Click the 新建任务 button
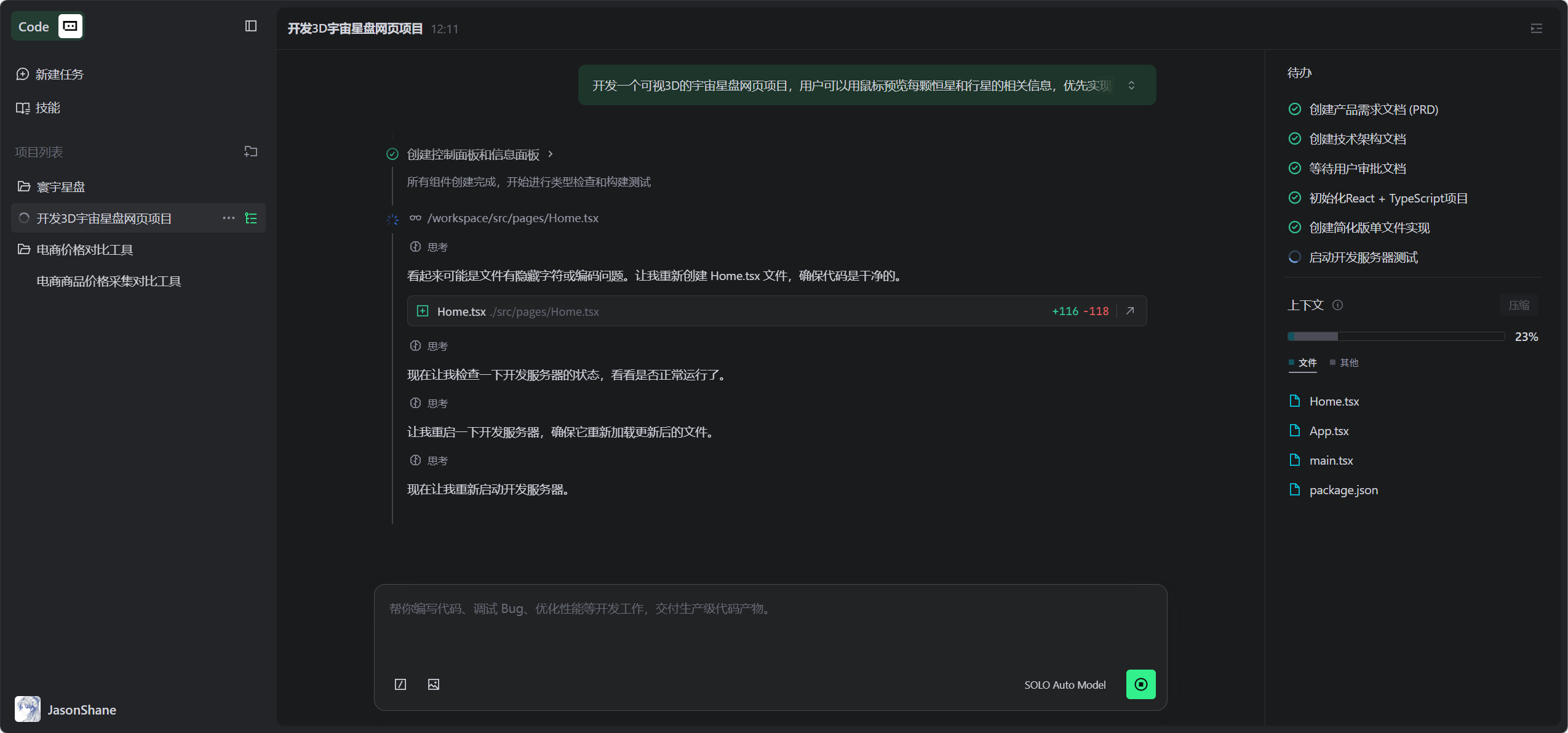The image size is (1568, 733). pos(59,74)
